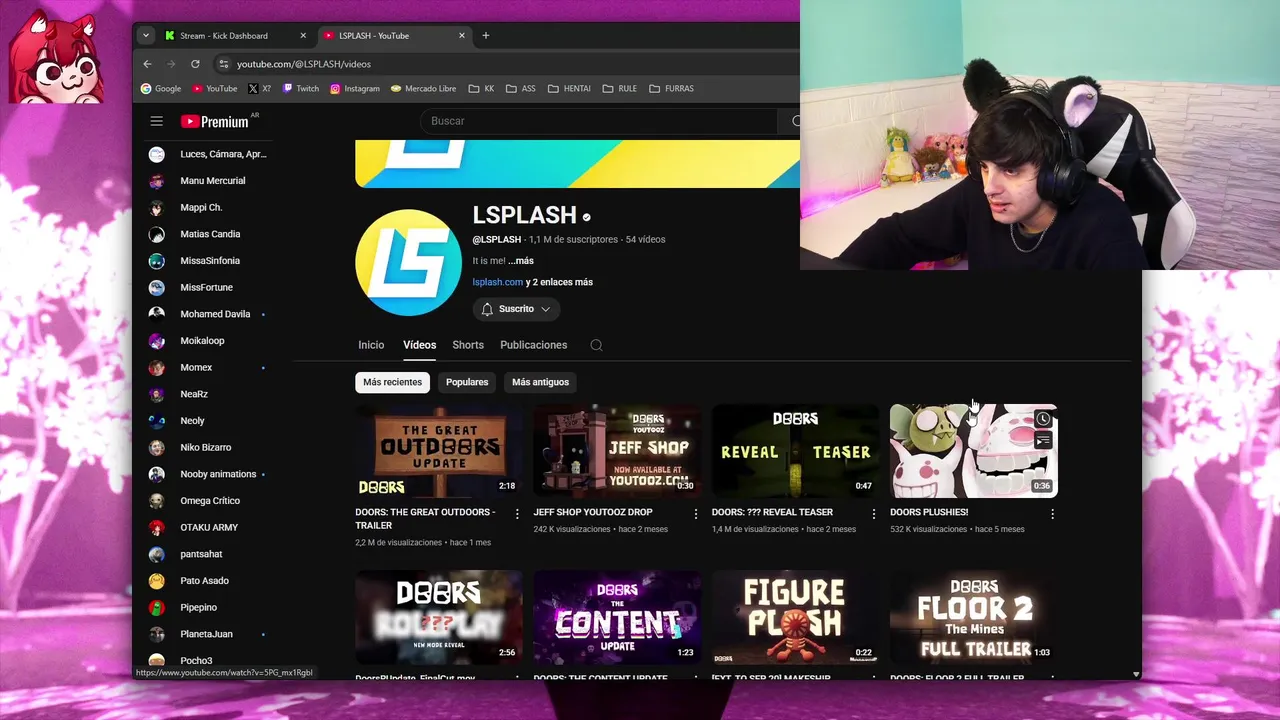Select the Más antiguos filter chip
This screenshot has width=1280, height=720.
(x=540, y=382)
